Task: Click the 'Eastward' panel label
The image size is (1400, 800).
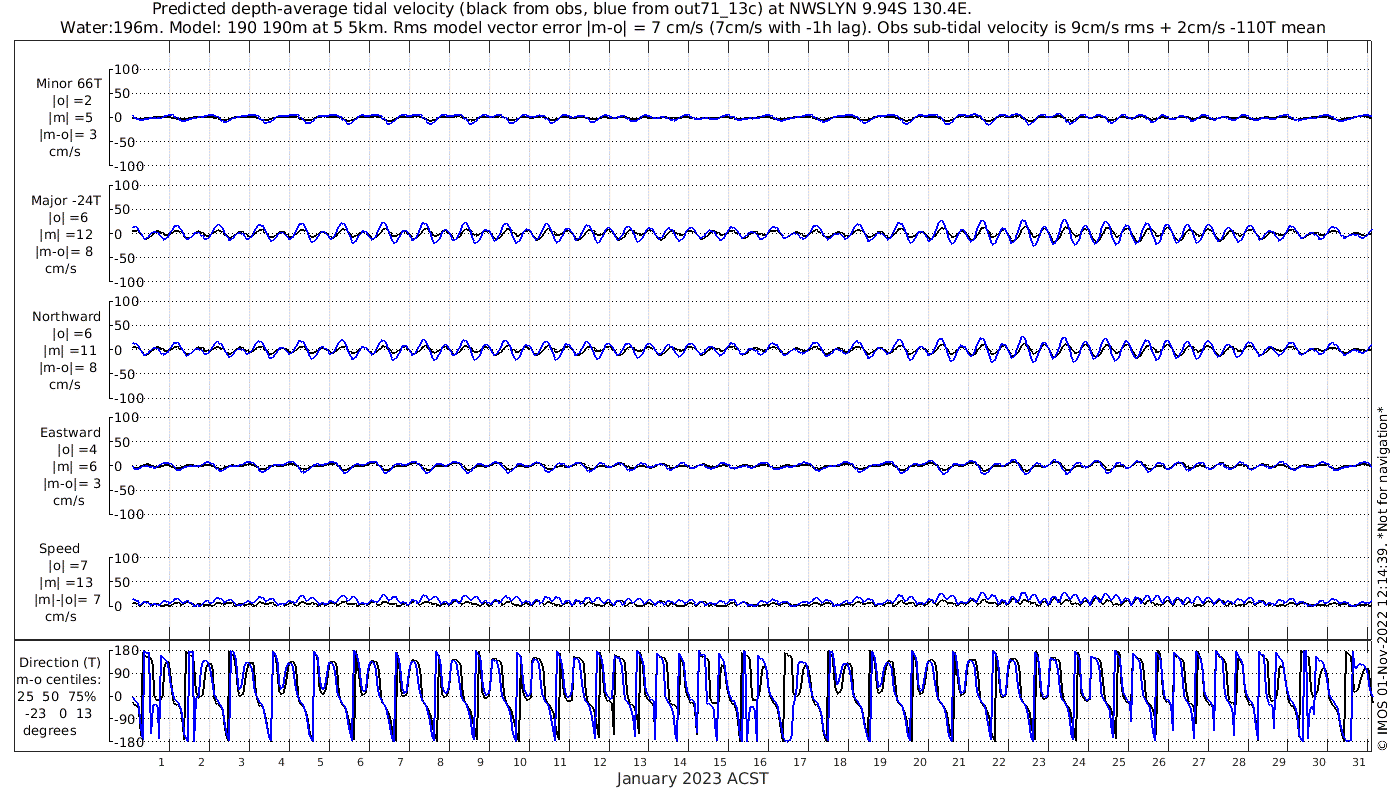Action: tap(70, 432)
